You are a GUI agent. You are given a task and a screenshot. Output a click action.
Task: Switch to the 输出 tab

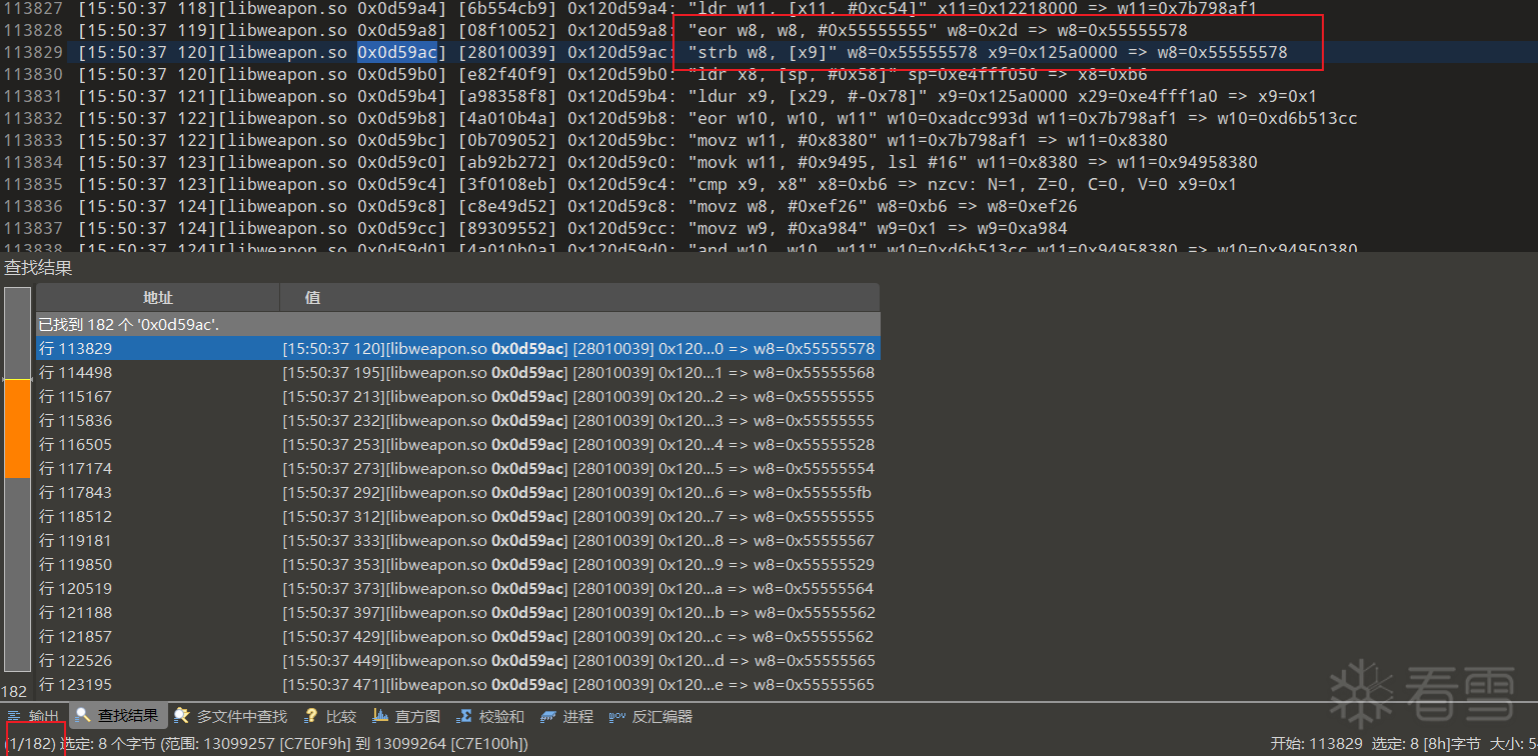pyautogui.click(x=33, y=716)
